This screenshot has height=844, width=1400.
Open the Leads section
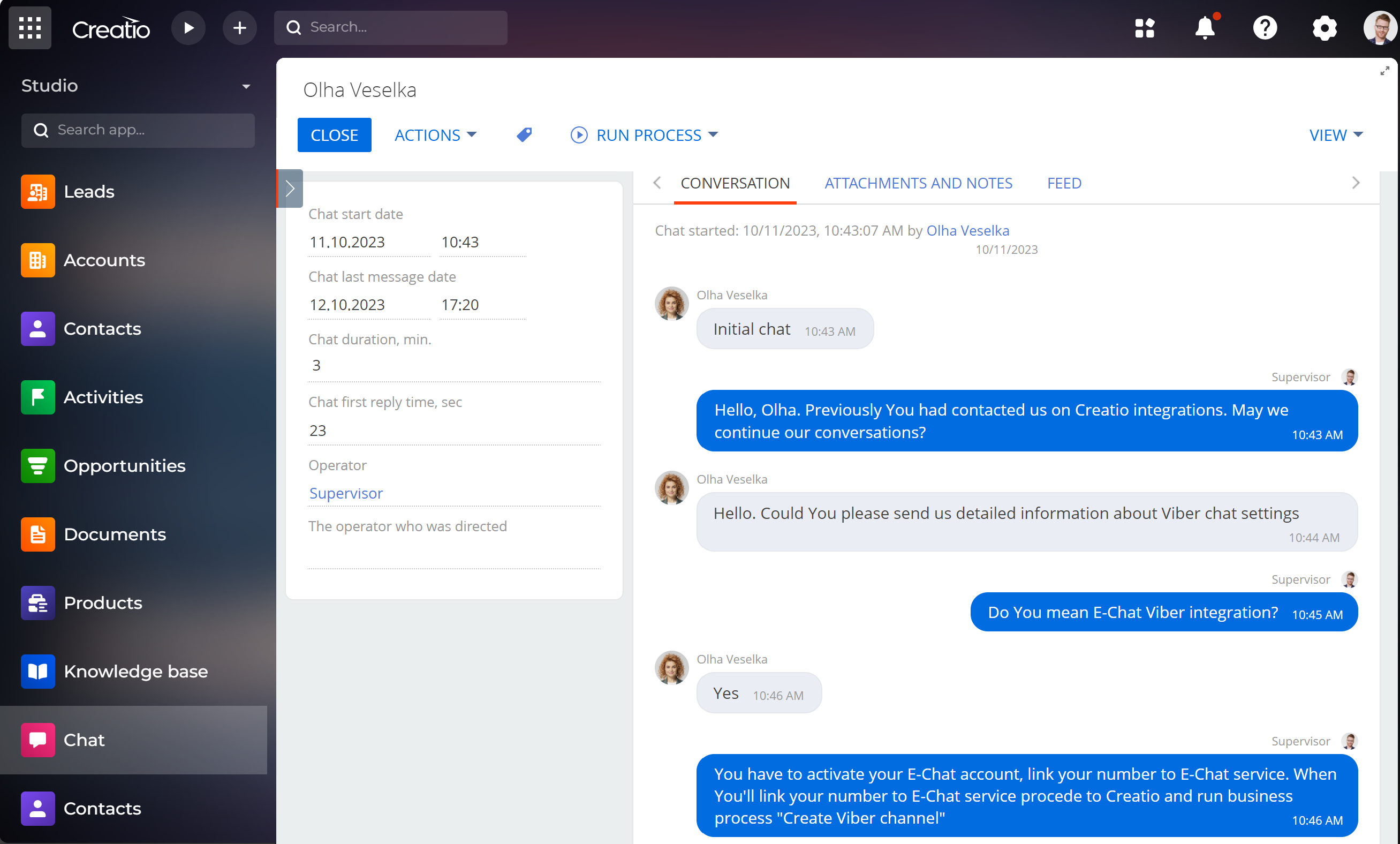click(89, 192)
